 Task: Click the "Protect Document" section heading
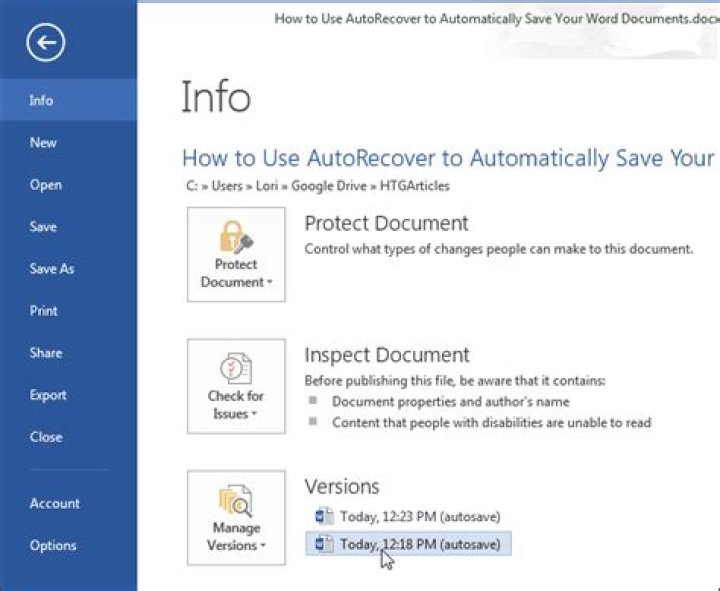tap(386, 224)
